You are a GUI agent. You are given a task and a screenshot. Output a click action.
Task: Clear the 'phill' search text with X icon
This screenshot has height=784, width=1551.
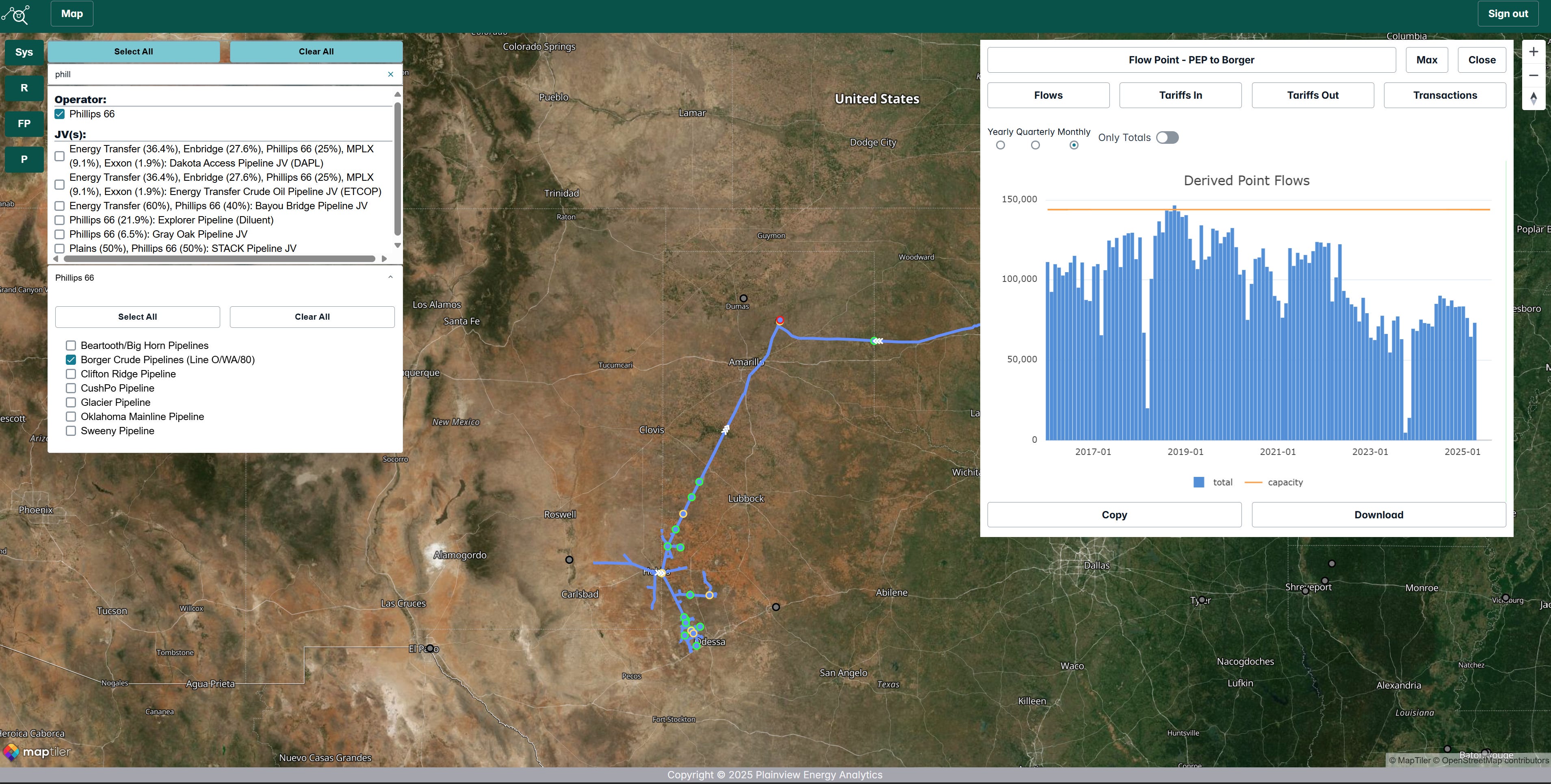pyautogui.click(x=390, y=74)
